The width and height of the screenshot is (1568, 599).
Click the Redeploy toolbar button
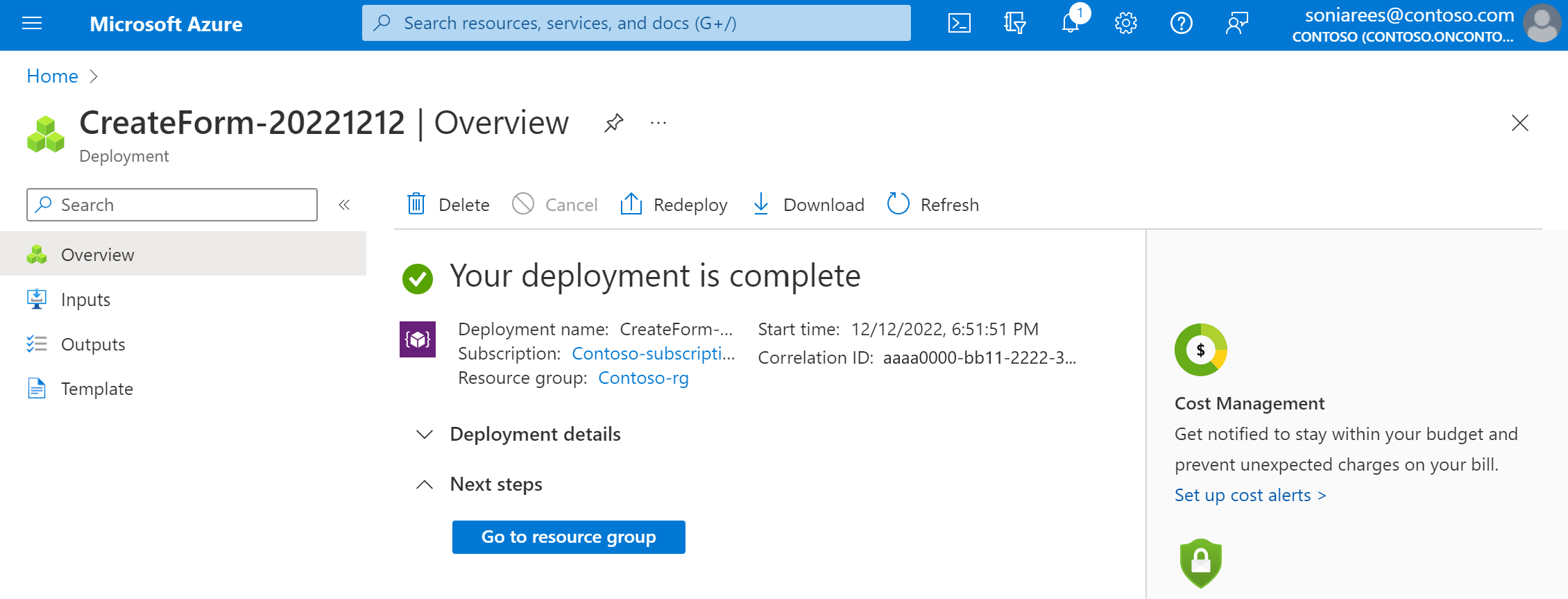point(674,205)
